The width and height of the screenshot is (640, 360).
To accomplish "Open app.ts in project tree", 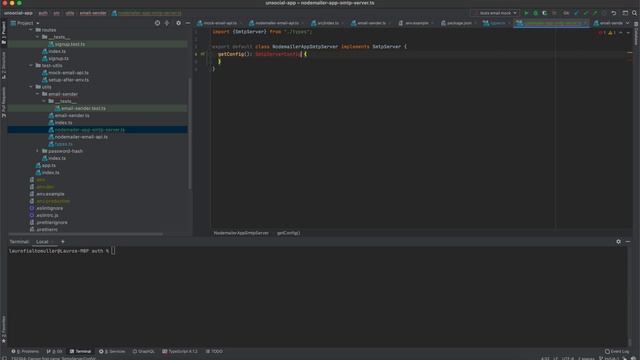I will 49,165.
